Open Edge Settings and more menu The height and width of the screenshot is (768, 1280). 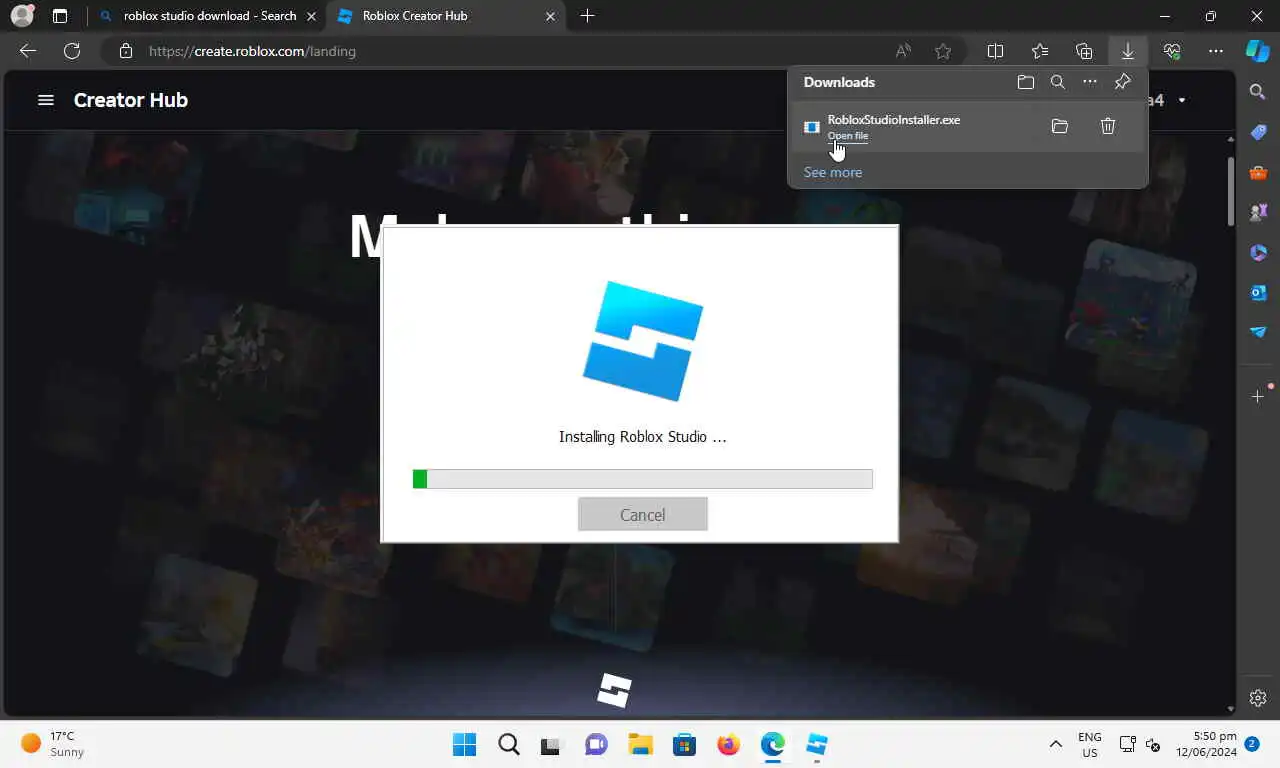click(x=1216, y=51)
